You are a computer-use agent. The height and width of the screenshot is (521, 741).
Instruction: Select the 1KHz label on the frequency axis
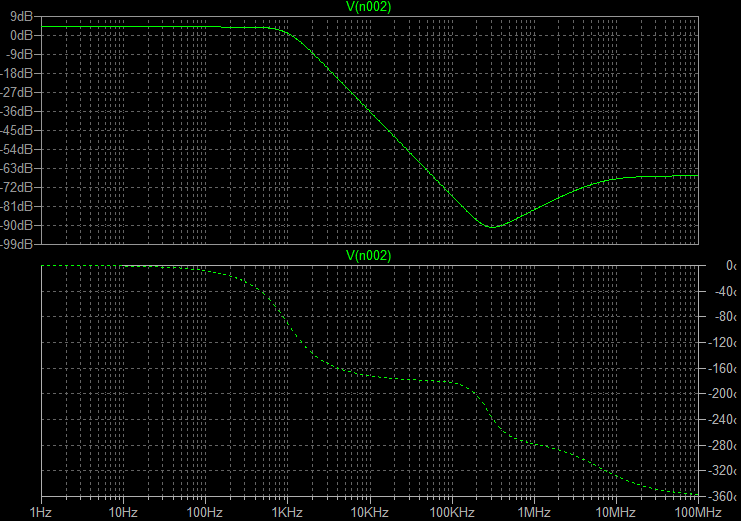tap(287, 512)
